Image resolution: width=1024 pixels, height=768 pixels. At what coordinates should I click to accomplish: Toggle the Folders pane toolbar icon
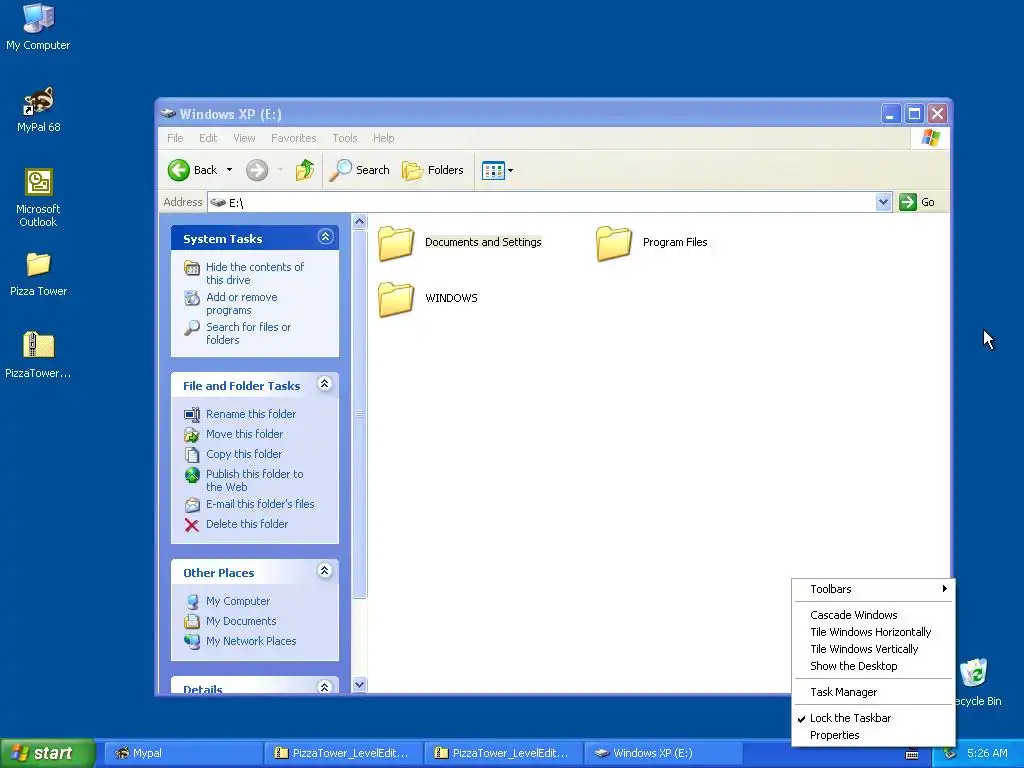pyautogui.click(x=412, y=170)
